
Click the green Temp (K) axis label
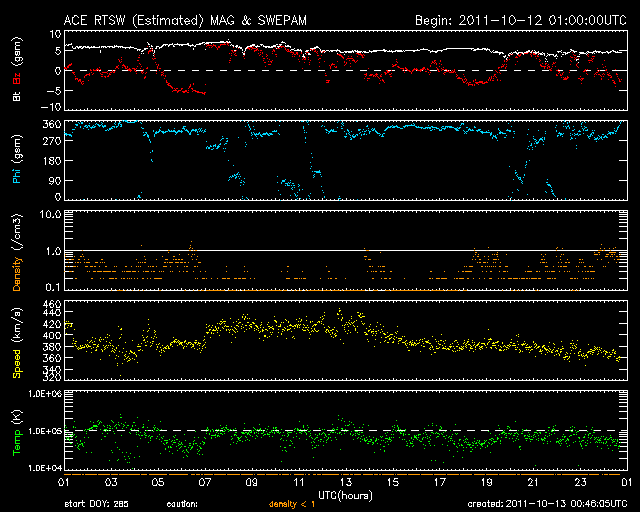(17, 428)
